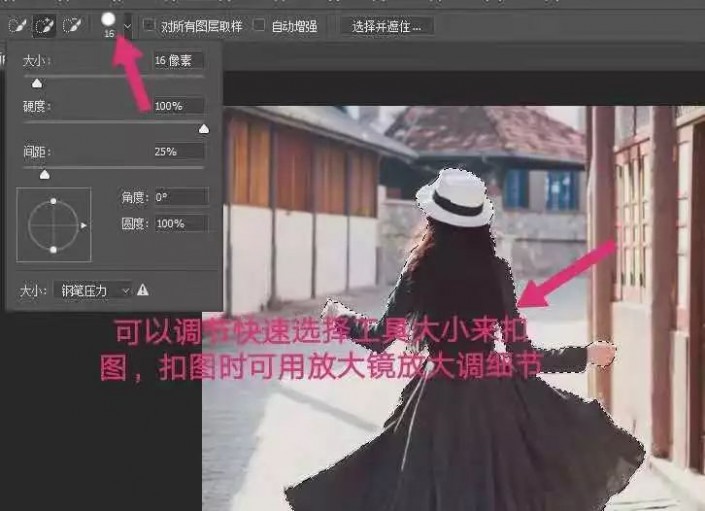Viewport: 705px width, 511px height.
Task: Select the Subtract from selection mode icon
Action: point(72,26)
